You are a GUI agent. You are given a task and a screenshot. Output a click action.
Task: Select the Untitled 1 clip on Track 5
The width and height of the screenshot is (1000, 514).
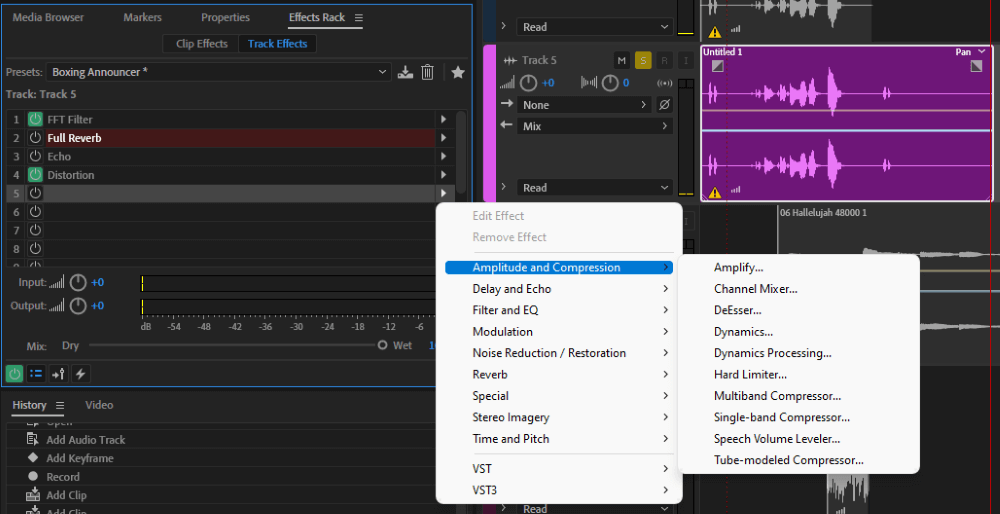(x=847, y=123)
